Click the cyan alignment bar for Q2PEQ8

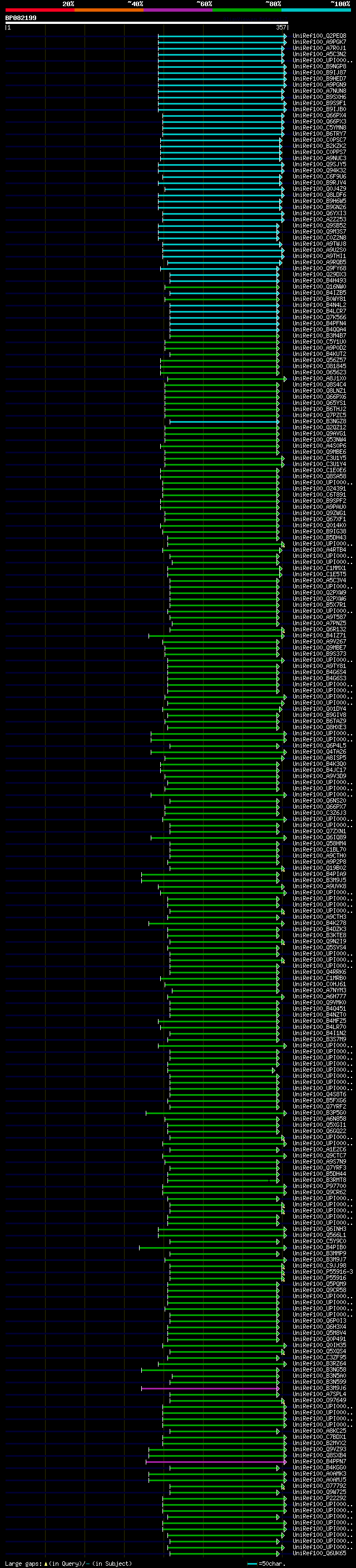pos(221,36)
